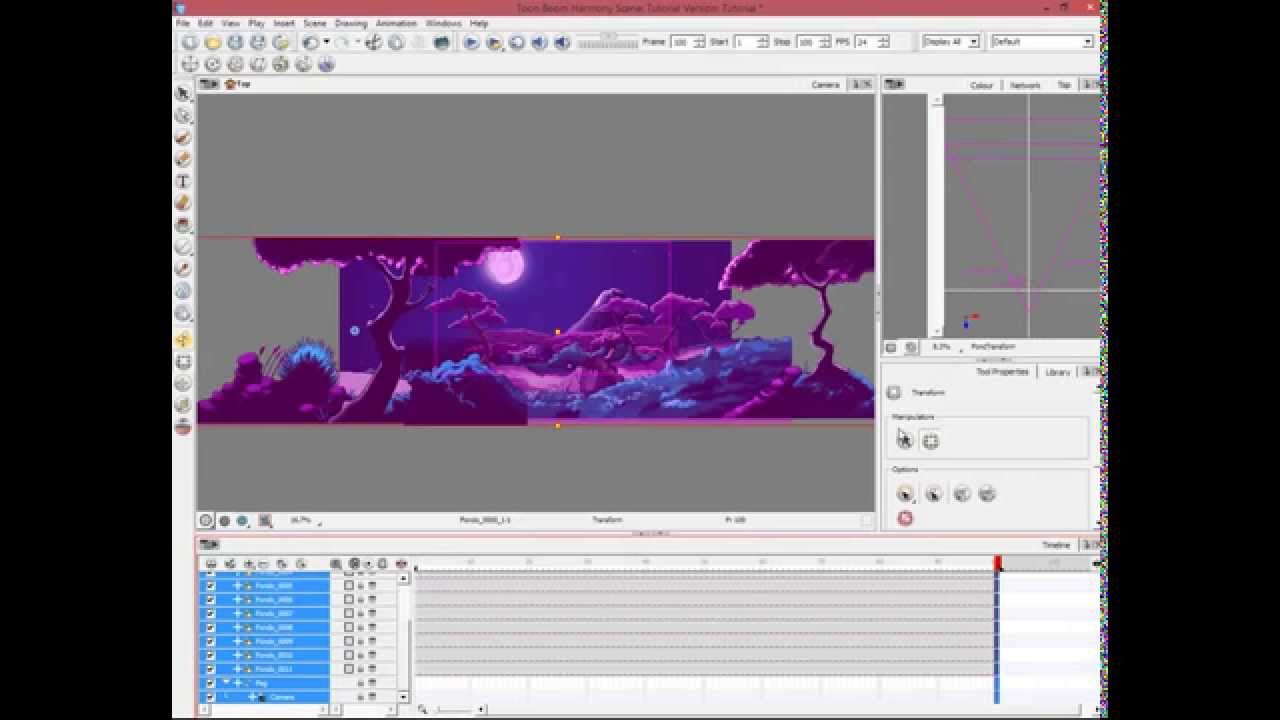Click the layer list scrollbar down arrow
This screenshot has width=1280, height=720.
click(x=404, y=697)
